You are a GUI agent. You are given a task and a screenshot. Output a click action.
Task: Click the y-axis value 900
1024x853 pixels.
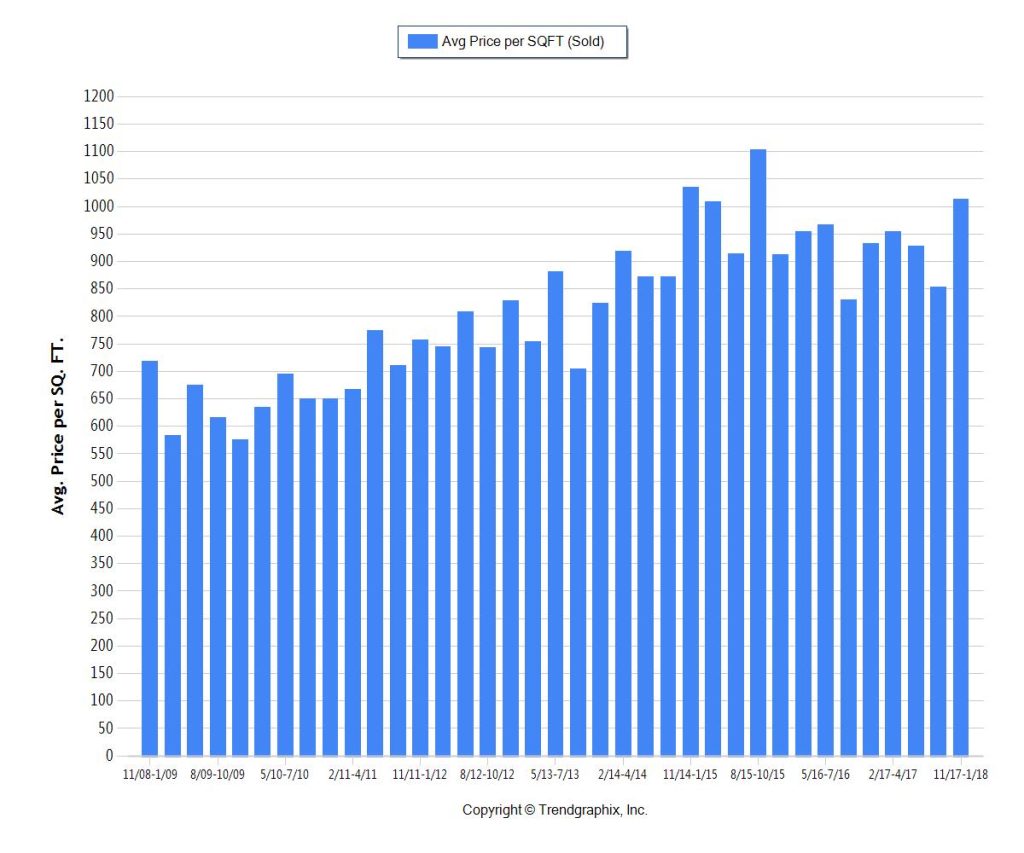click(x=102, y=261)
